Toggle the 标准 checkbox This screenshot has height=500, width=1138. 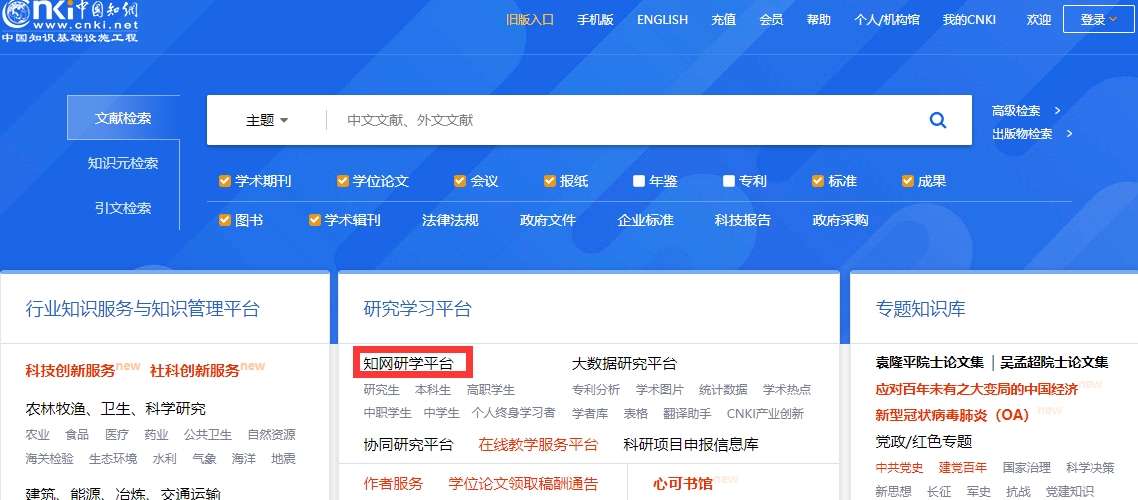pyautogui.click(x=818, y=181)
